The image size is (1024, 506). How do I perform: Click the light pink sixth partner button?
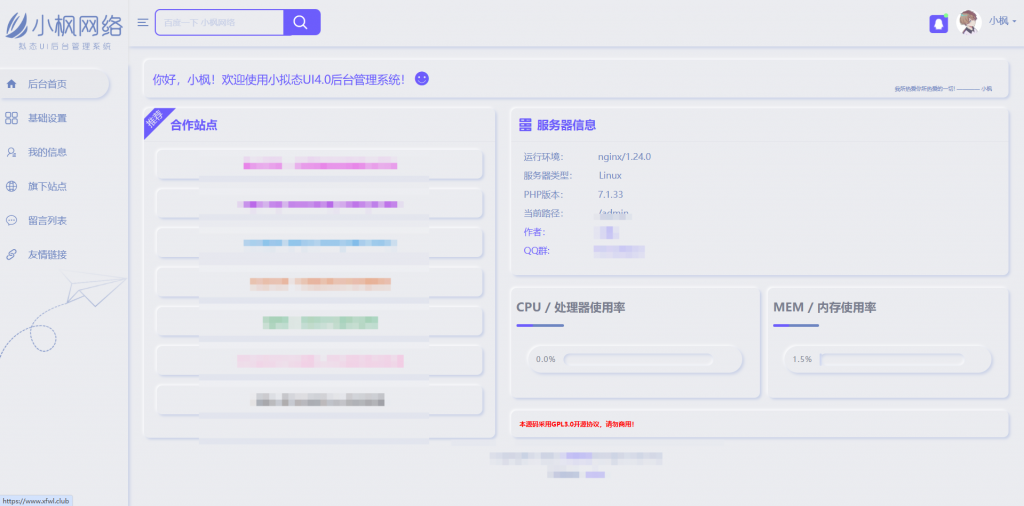click(x=319, y=360)
